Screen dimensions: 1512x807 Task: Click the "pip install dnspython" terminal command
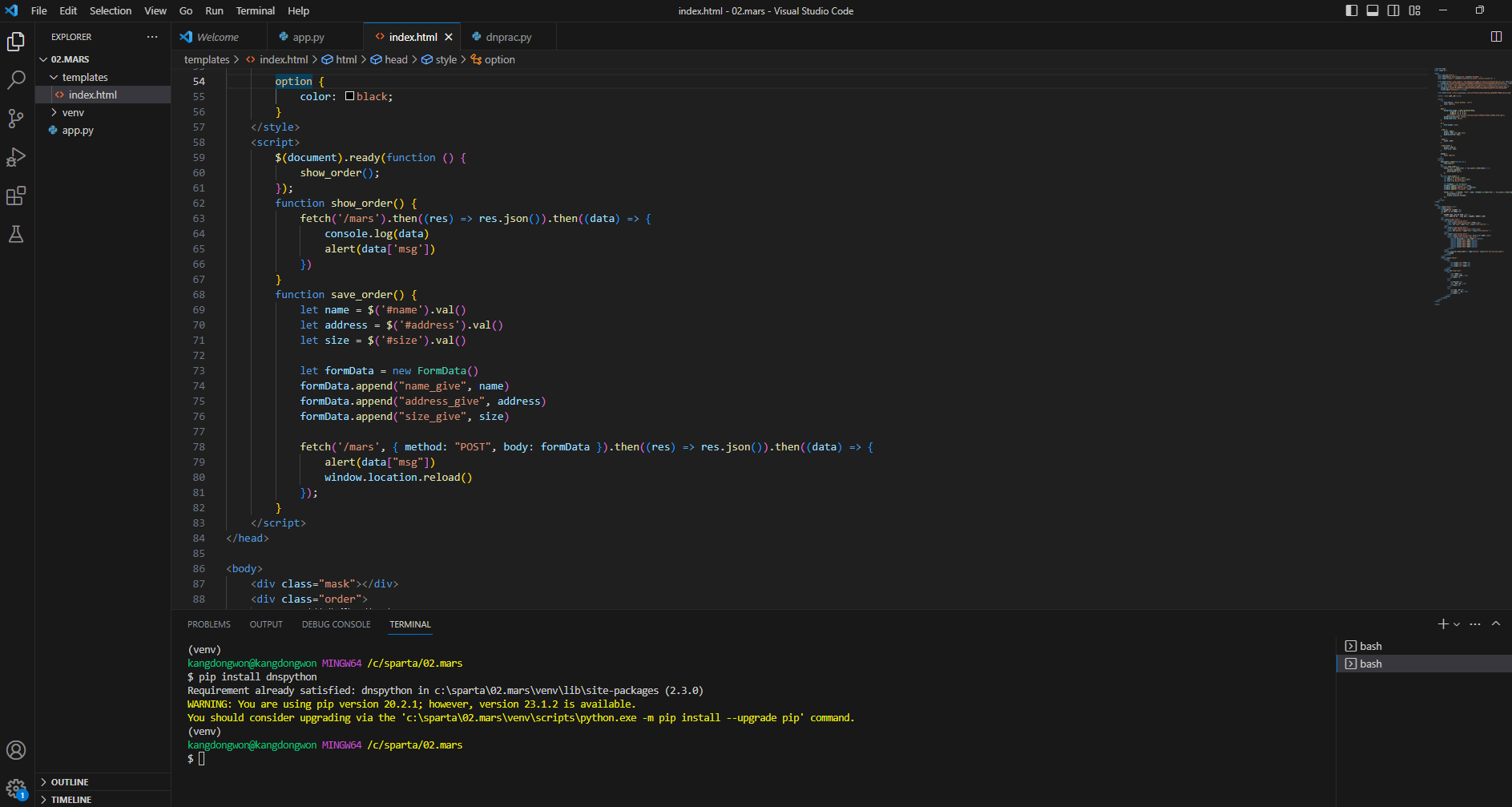(x=258, y=677)
